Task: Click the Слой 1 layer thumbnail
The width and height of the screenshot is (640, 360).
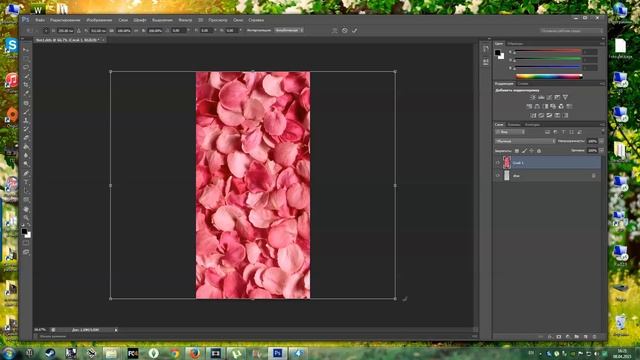Action: point(507,162)
